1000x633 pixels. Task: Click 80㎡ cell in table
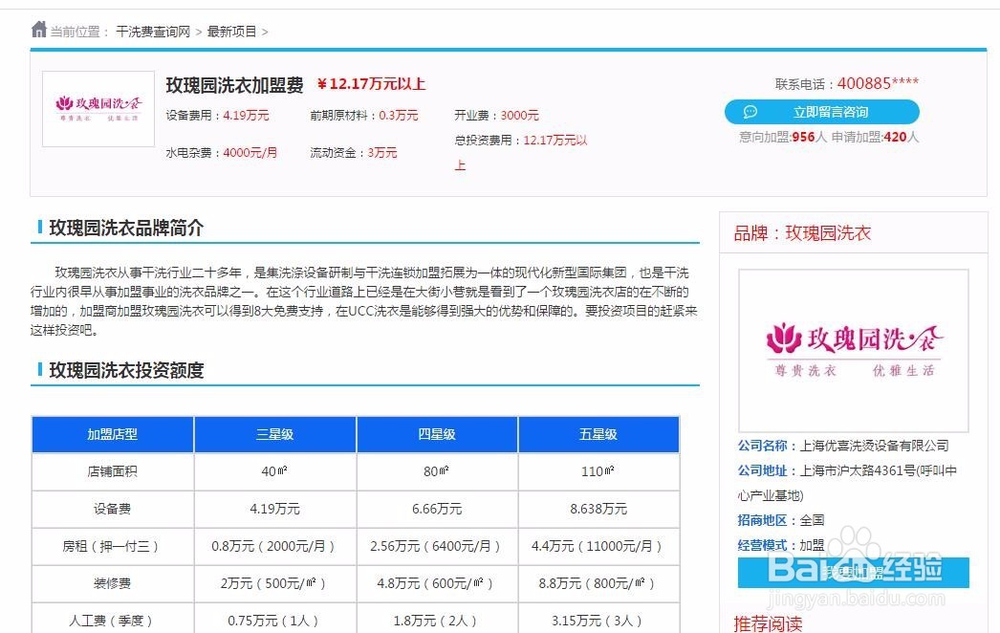tap(436, 472)
